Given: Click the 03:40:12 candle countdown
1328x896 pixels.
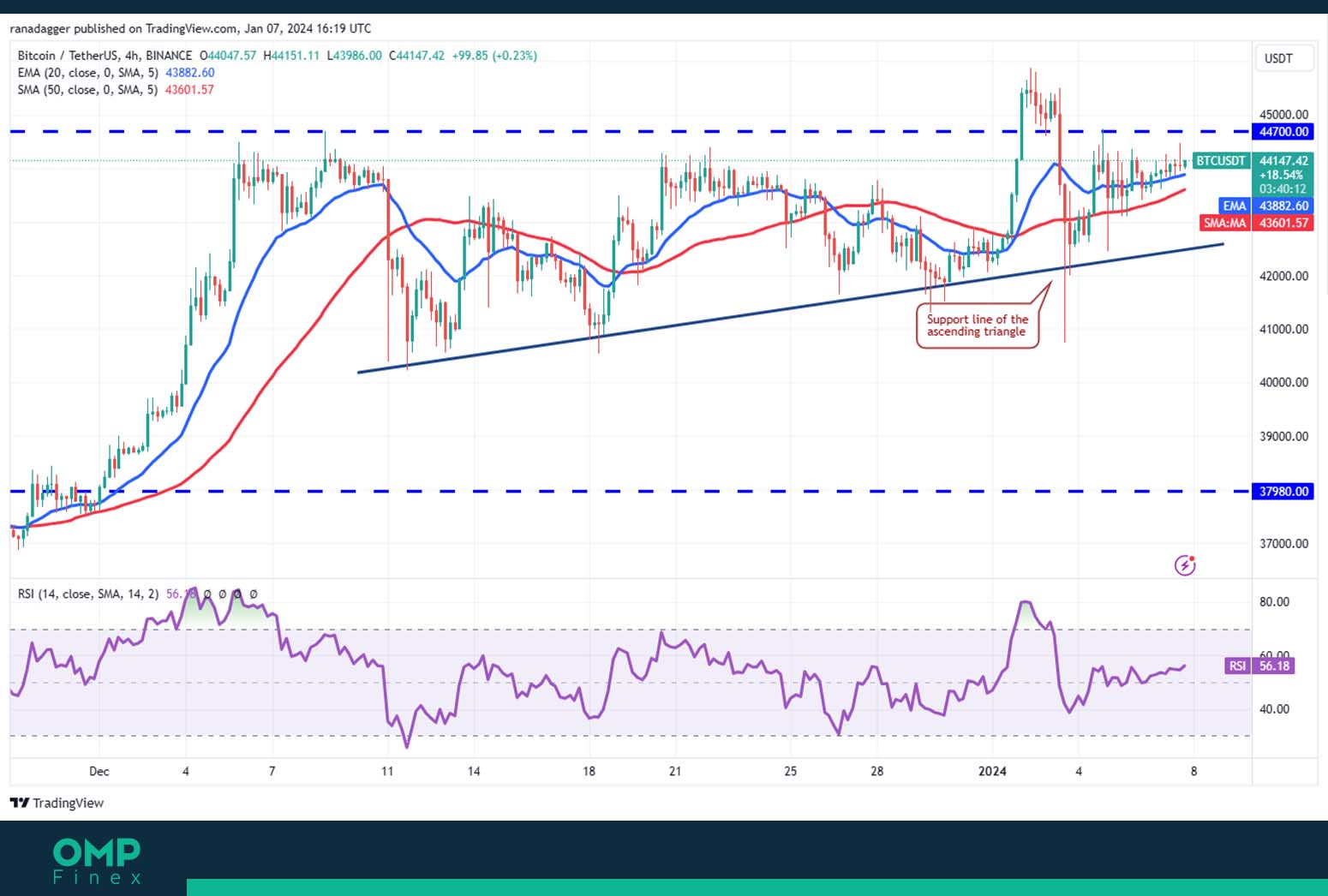Looking at the screenshot, I should [x=1283, y=188].
